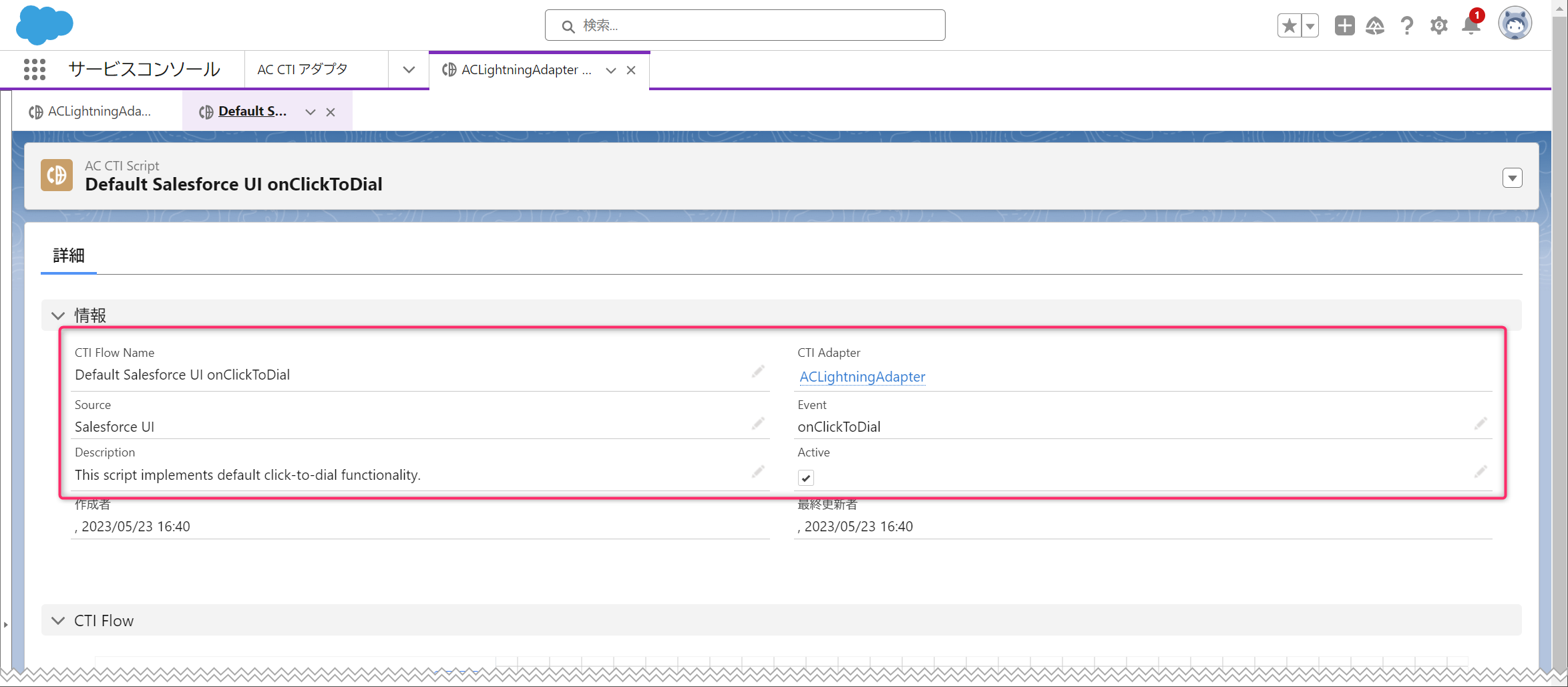Viewport: 1568px width, 687px height.
Task: Click the AC CTI Script record icon
Action: click(57, 175)
